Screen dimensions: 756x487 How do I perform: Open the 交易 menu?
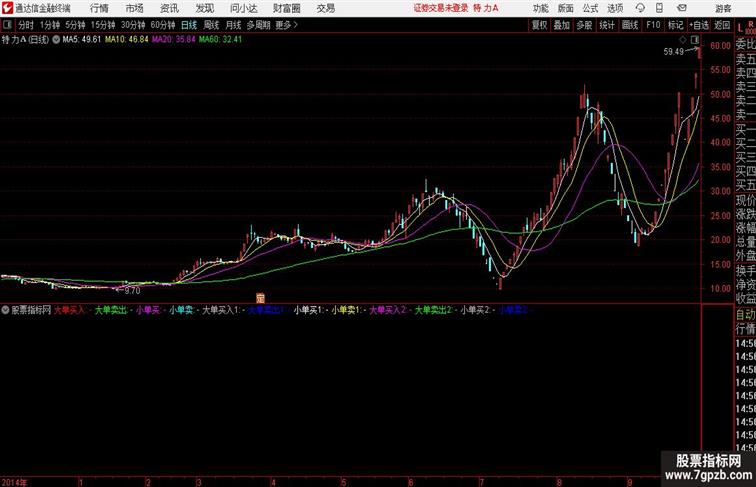(x=326, y=8)
